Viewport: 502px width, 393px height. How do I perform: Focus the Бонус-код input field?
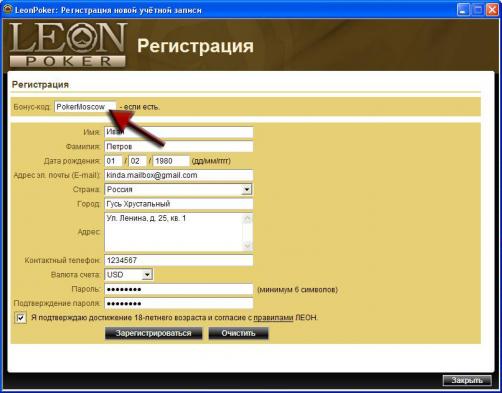pos(85,107)
